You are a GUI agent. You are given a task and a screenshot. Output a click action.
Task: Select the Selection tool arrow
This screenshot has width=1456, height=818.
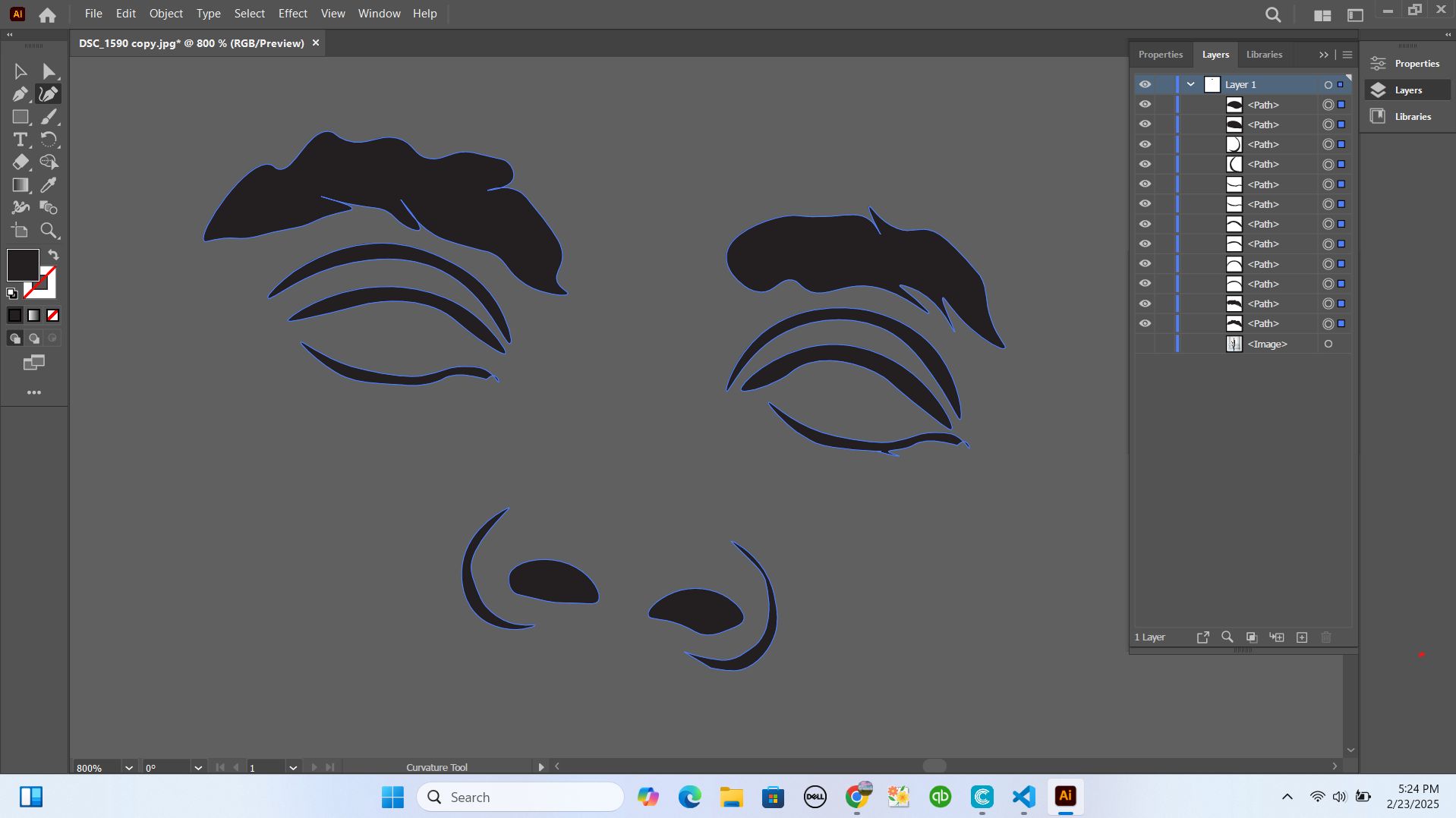(20, 71)
